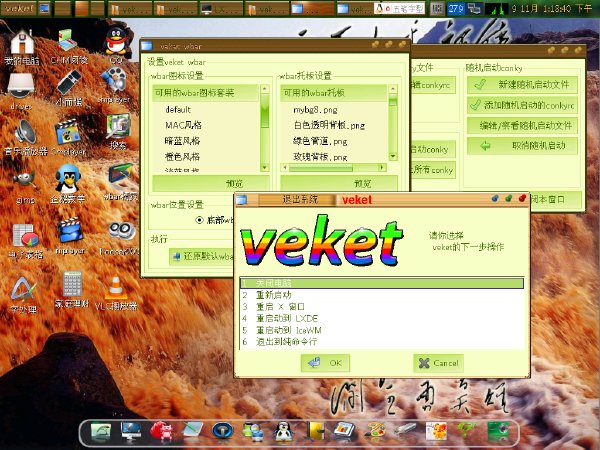Screen dimensions: 600x450
Task: Click 还原默认wbar restore button
Action: pos(202,256)
